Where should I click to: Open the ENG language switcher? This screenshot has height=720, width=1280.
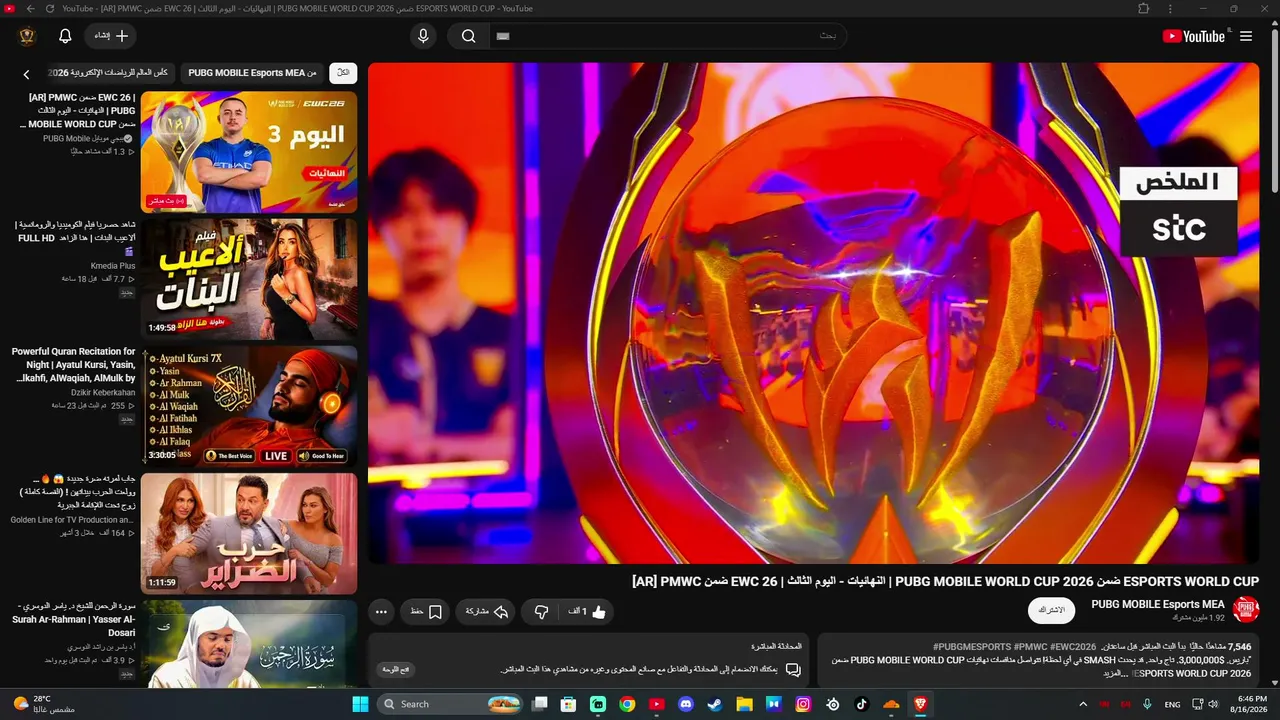1173,704
